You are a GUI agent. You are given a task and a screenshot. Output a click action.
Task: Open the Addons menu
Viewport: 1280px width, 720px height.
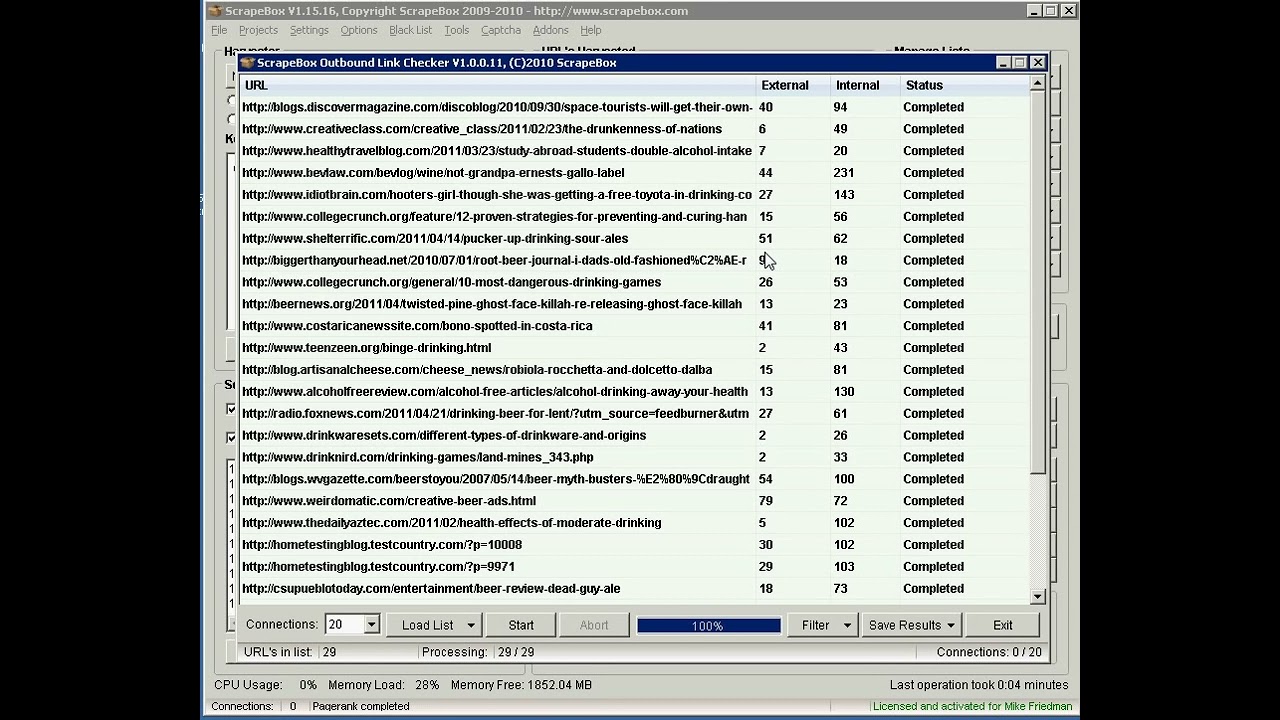550,30
